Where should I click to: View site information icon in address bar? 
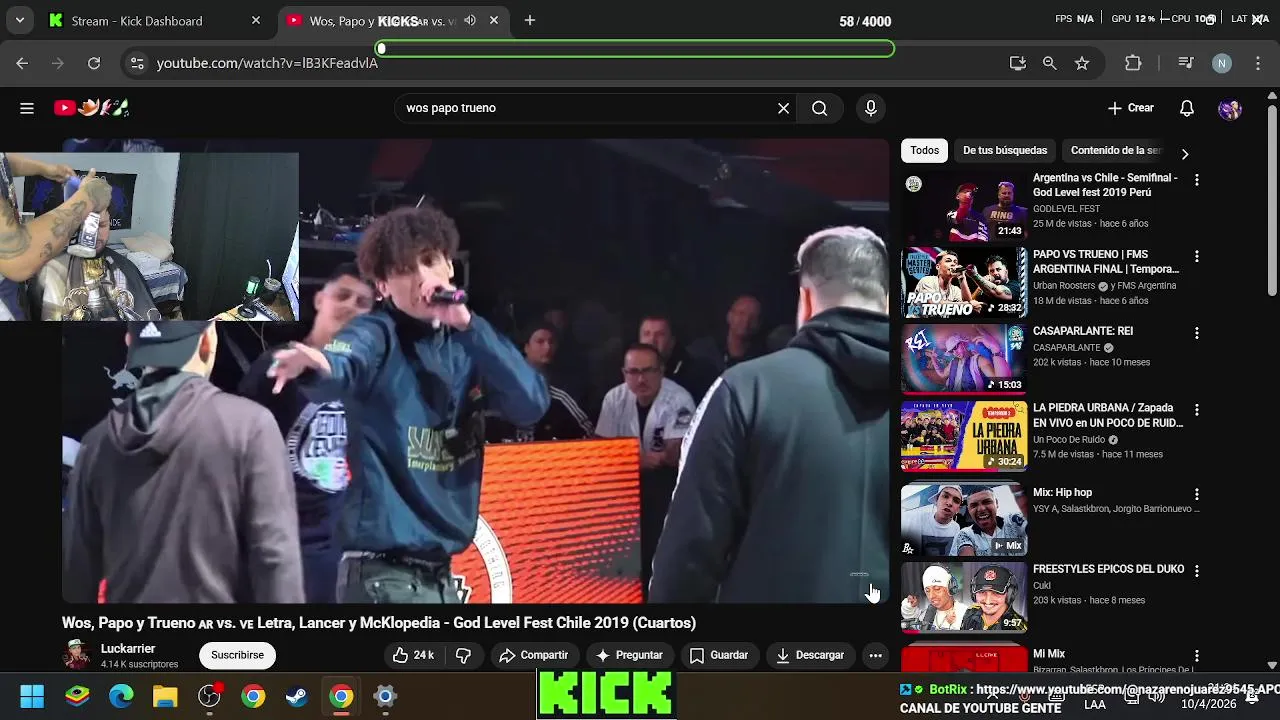tap(138, 63)
